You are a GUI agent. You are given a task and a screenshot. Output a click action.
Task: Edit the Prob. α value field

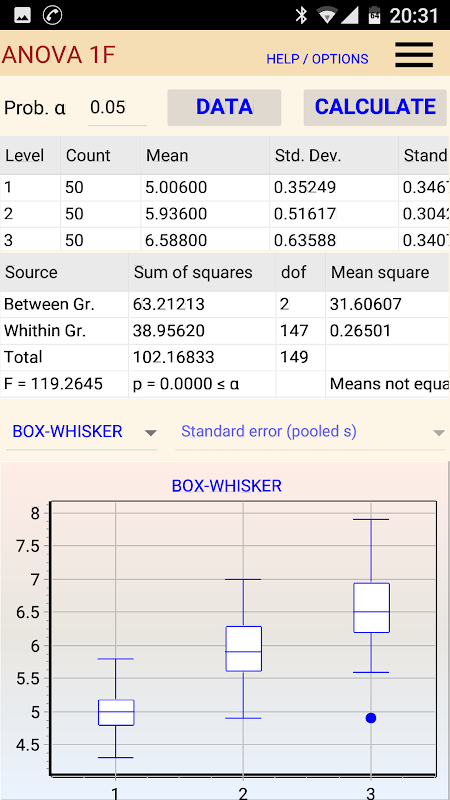click(117, 108)
